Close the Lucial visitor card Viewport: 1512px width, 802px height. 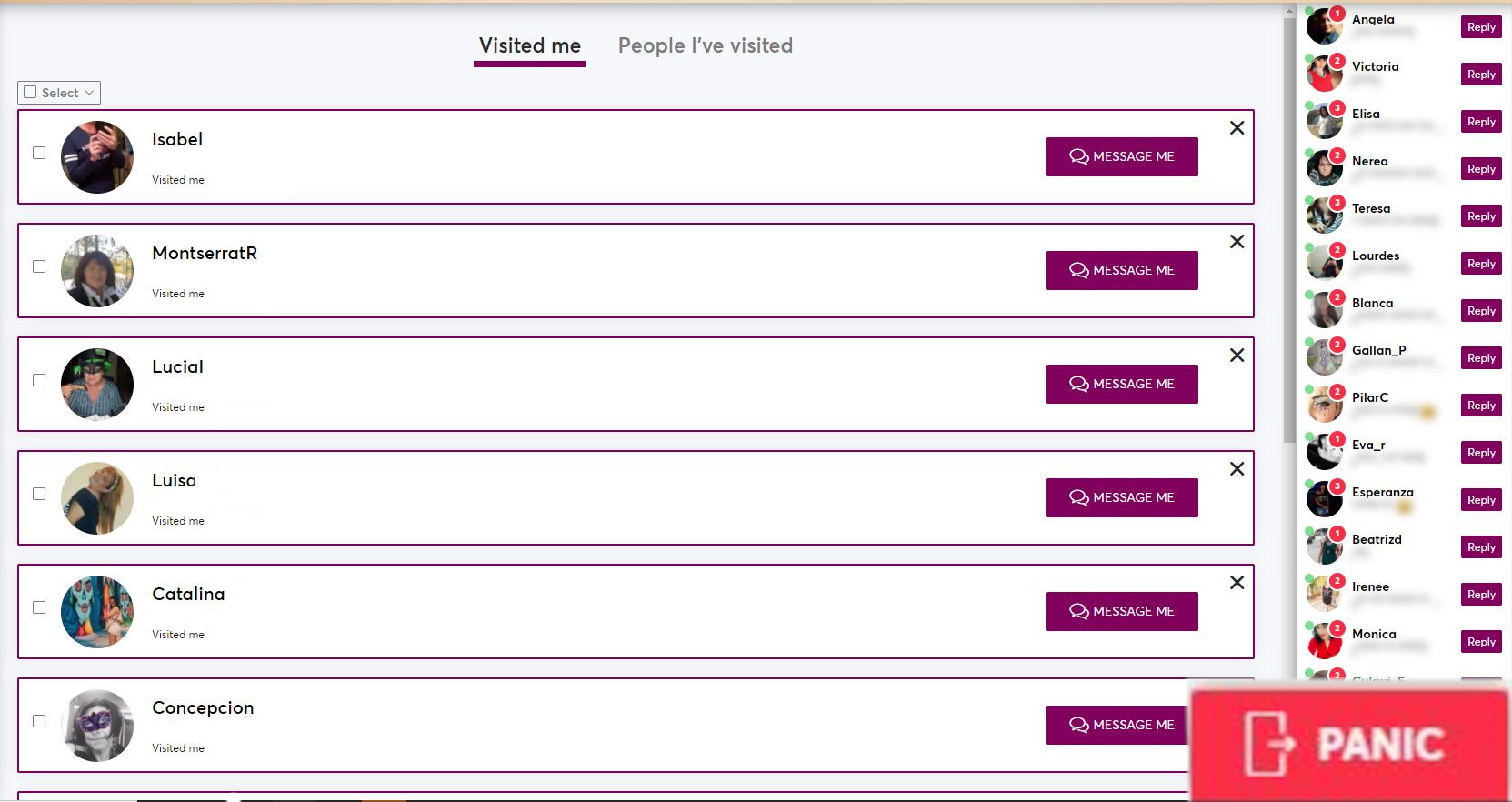[1237, 356]
